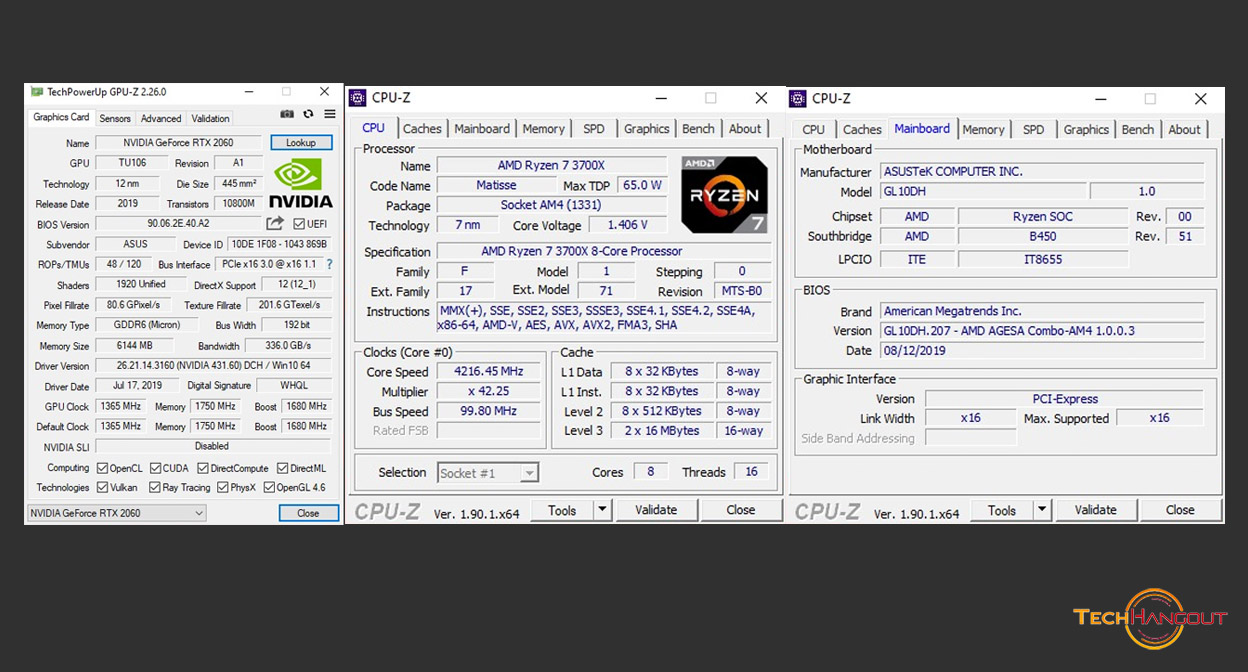1248x672 pixels.
Task: Select the Memory tab in the CPU-Z mainboard window
Action: (984, 130)
